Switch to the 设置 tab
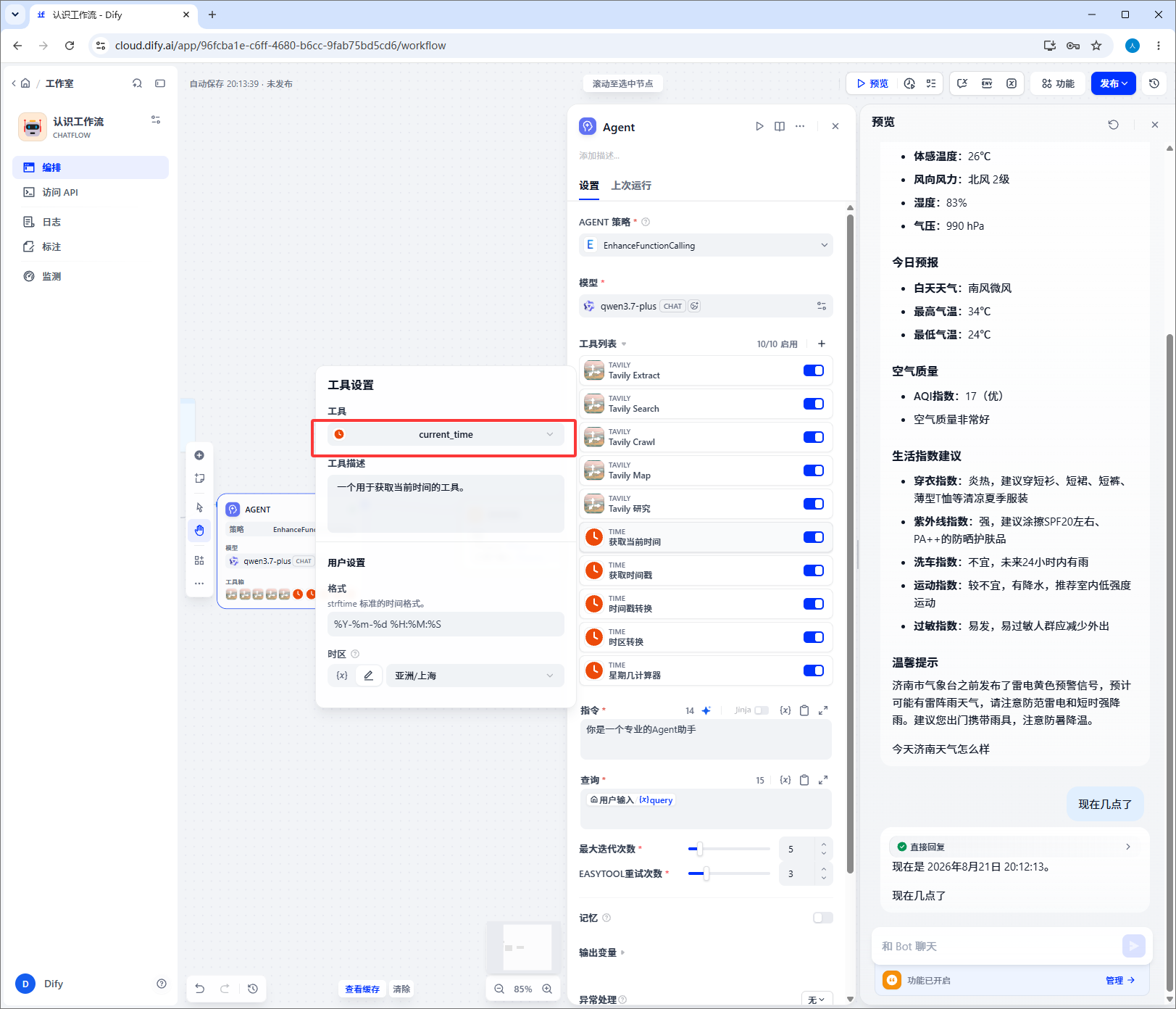The height and width of the screenshot is (1009, 1176). pyautogui.click(x=589, y=186)
